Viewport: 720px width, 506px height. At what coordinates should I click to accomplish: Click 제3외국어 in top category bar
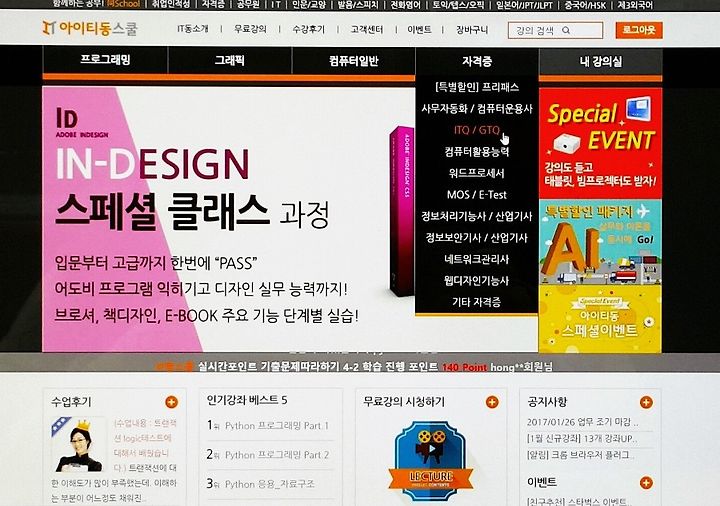point(635,5)
